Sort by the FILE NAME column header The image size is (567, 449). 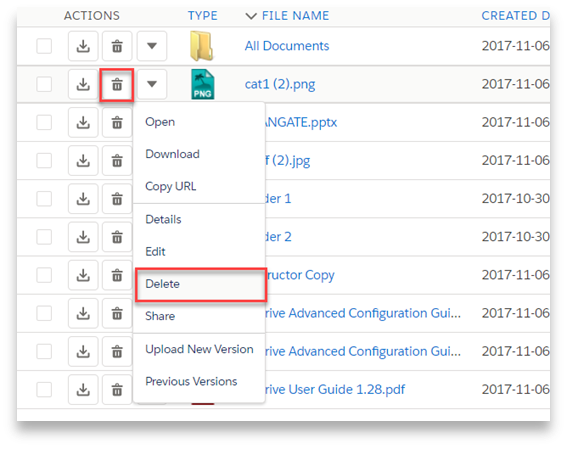tap(295, 16)
